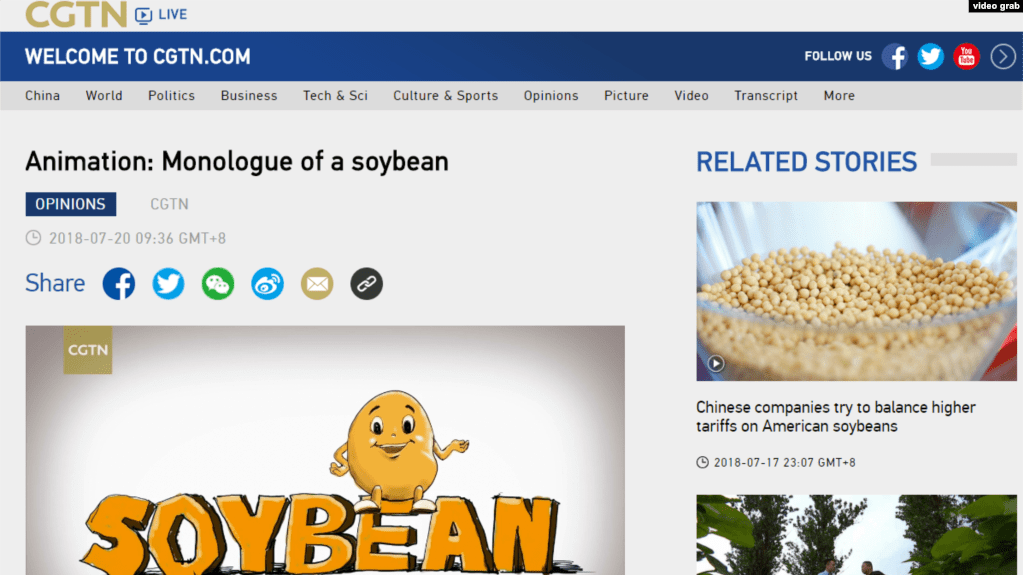Expand more follow options arrow
1023x575 pixels.
[1003, 57]
